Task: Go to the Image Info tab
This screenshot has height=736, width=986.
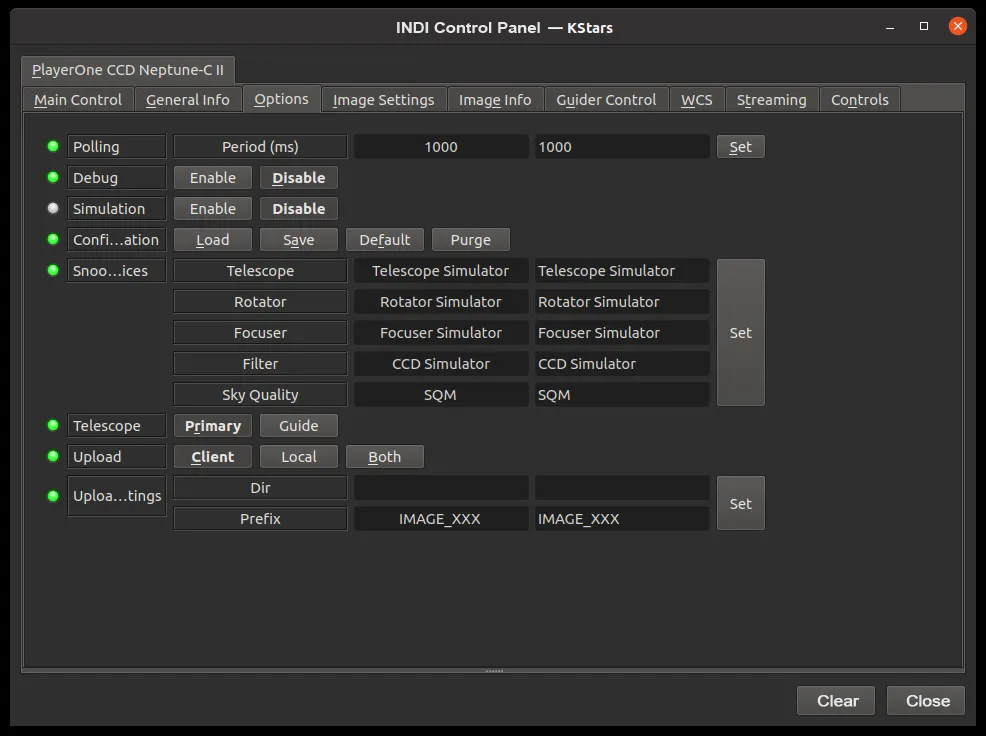Action: [x=495, y=100]
